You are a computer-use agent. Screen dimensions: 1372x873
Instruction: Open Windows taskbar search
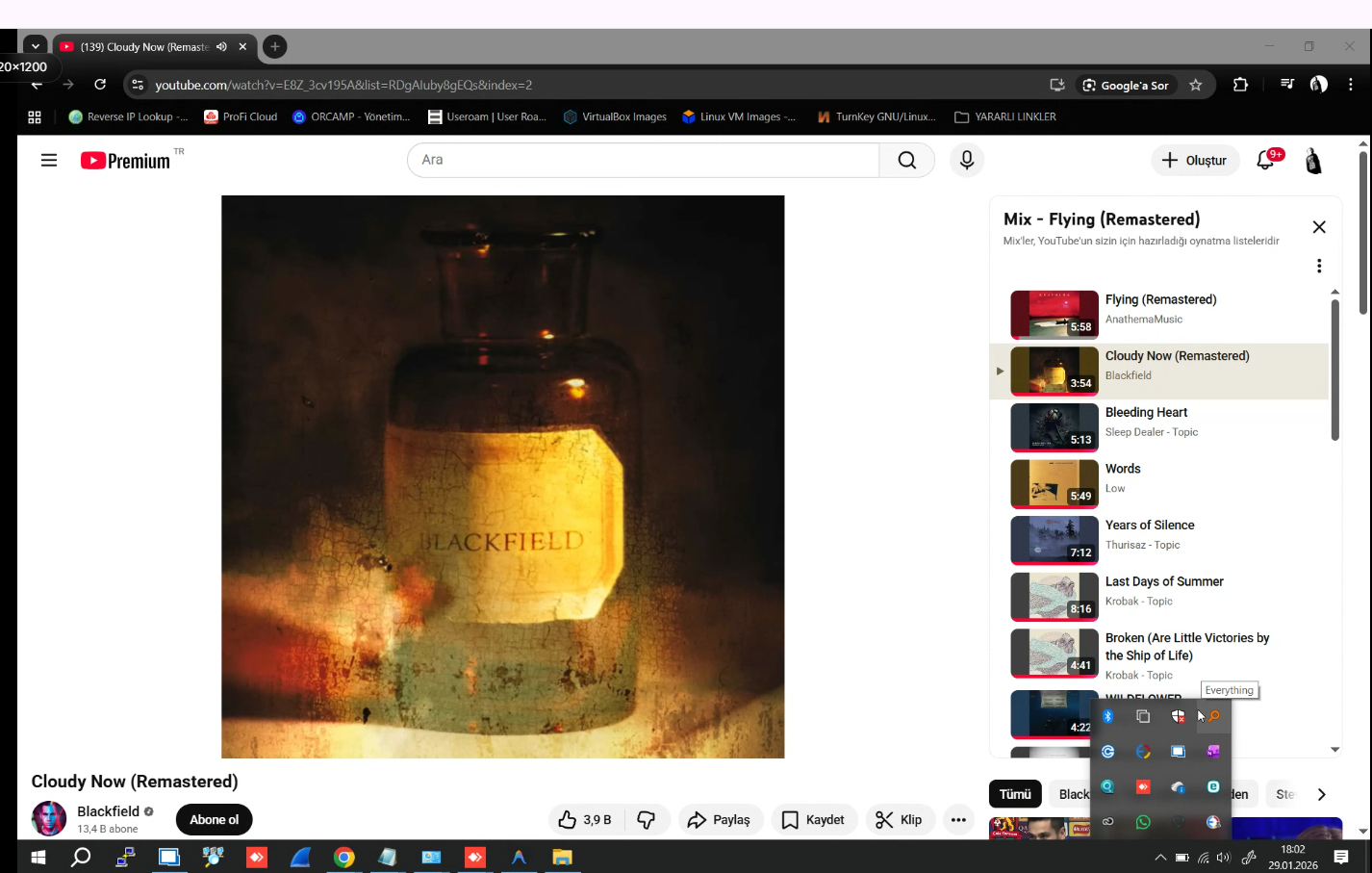(x=81, y=857)
